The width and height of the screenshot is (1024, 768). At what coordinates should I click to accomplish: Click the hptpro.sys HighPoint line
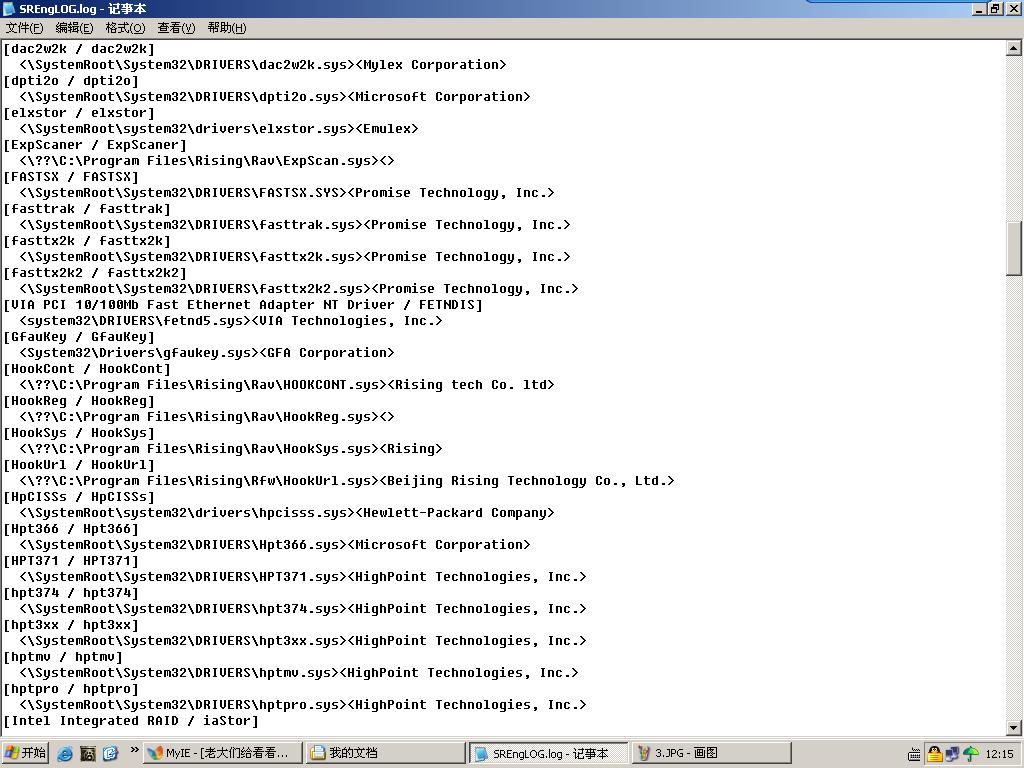[x=303, y=705]
